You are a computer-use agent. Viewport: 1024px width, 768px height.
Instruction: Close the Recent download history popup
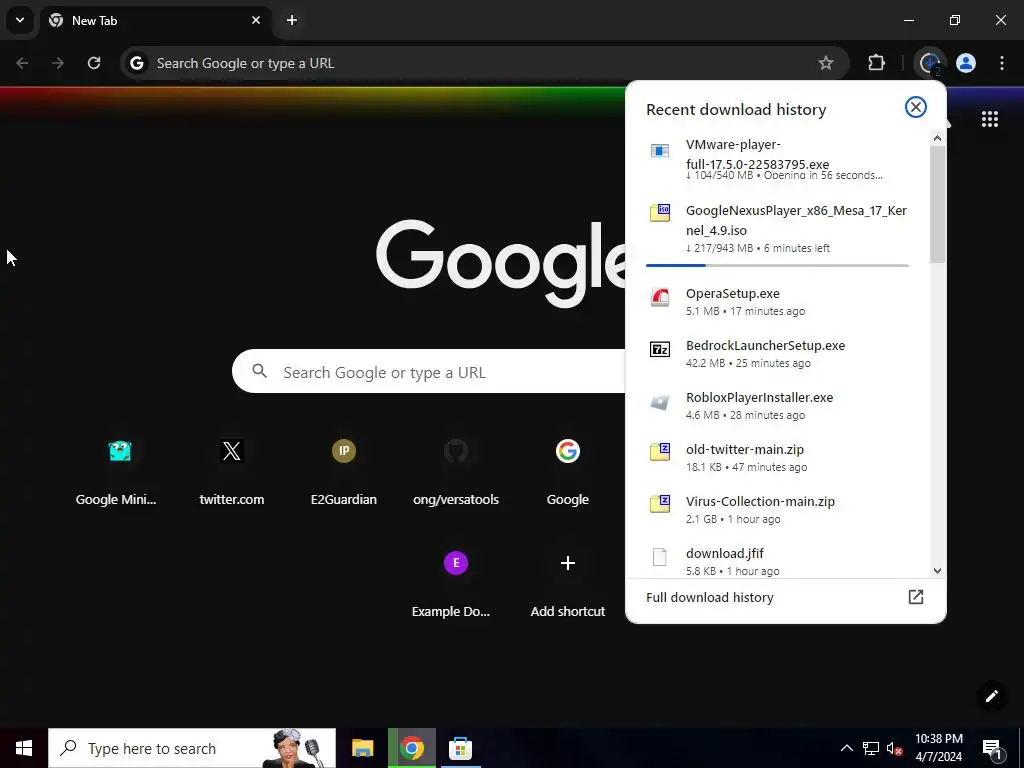click(x=916, y=107)
